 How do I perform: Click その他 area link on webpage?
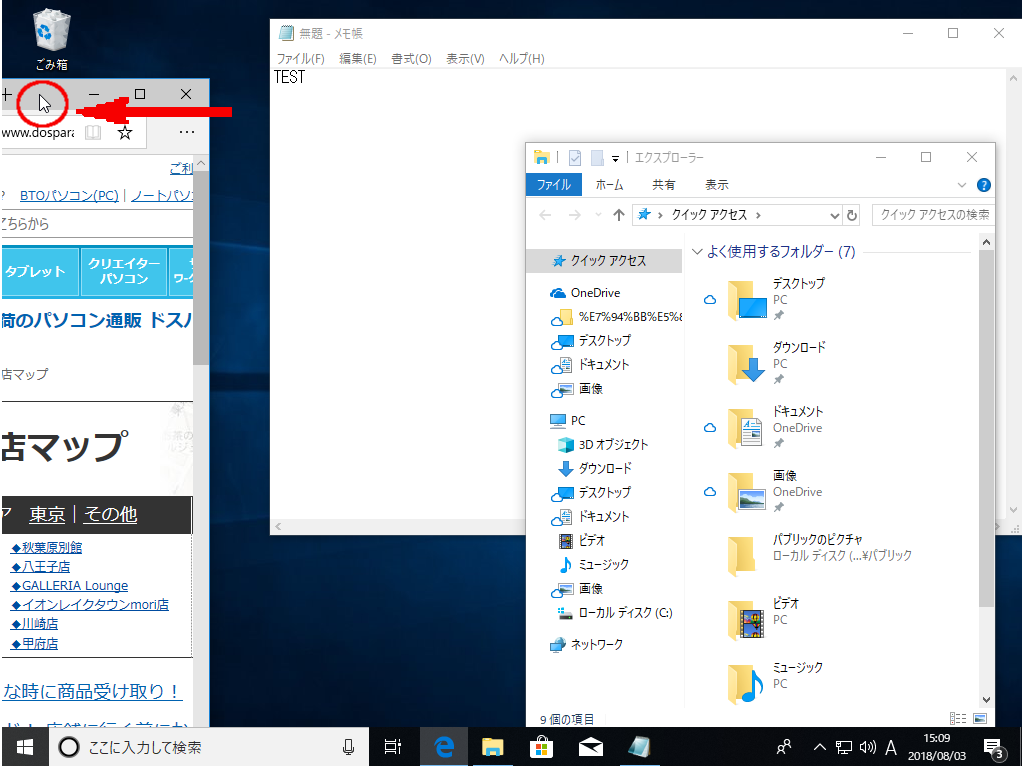tap(110, 514)
